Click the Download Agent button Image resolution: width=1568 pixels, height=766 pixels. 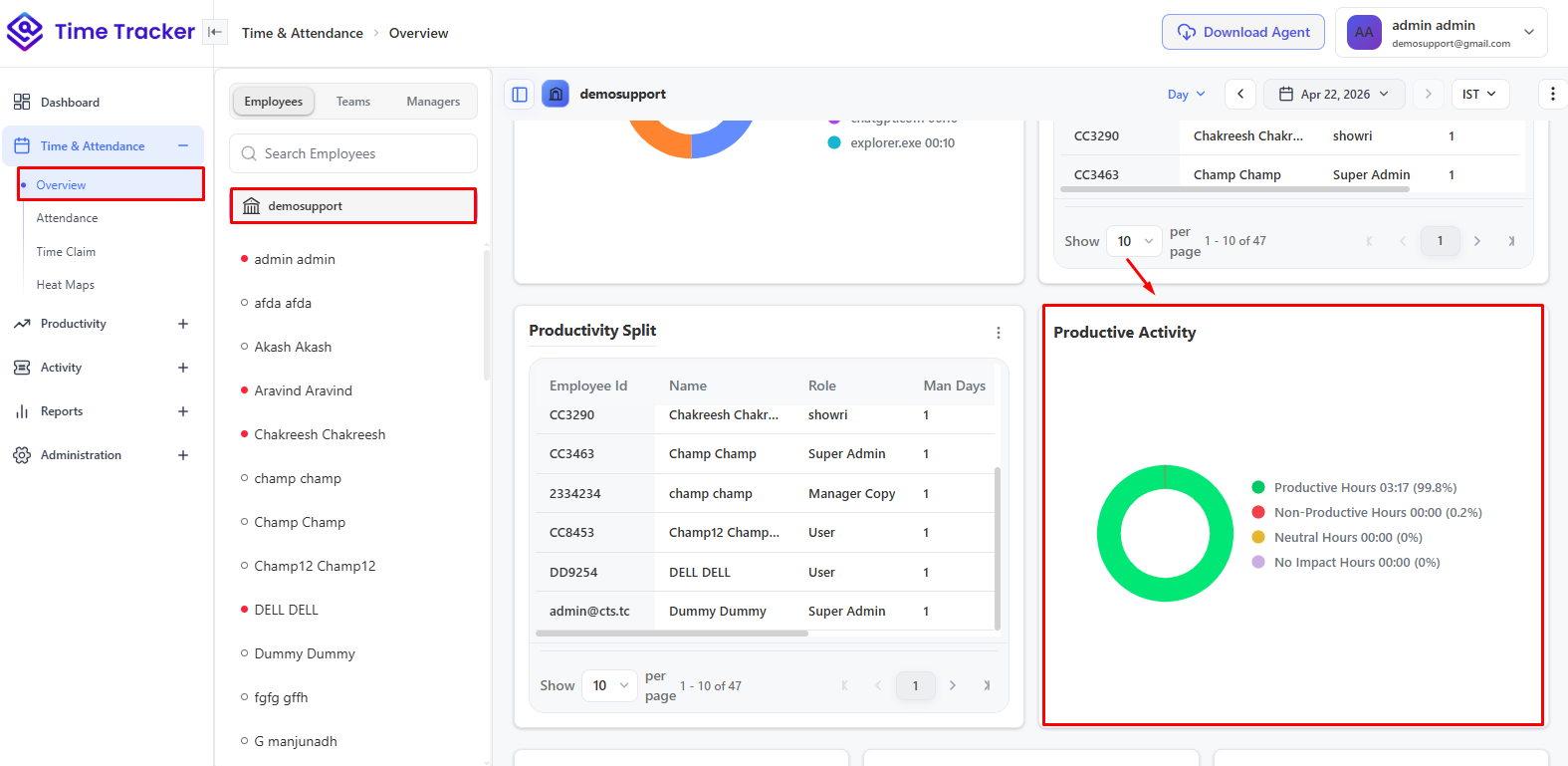pos(1243,32)
